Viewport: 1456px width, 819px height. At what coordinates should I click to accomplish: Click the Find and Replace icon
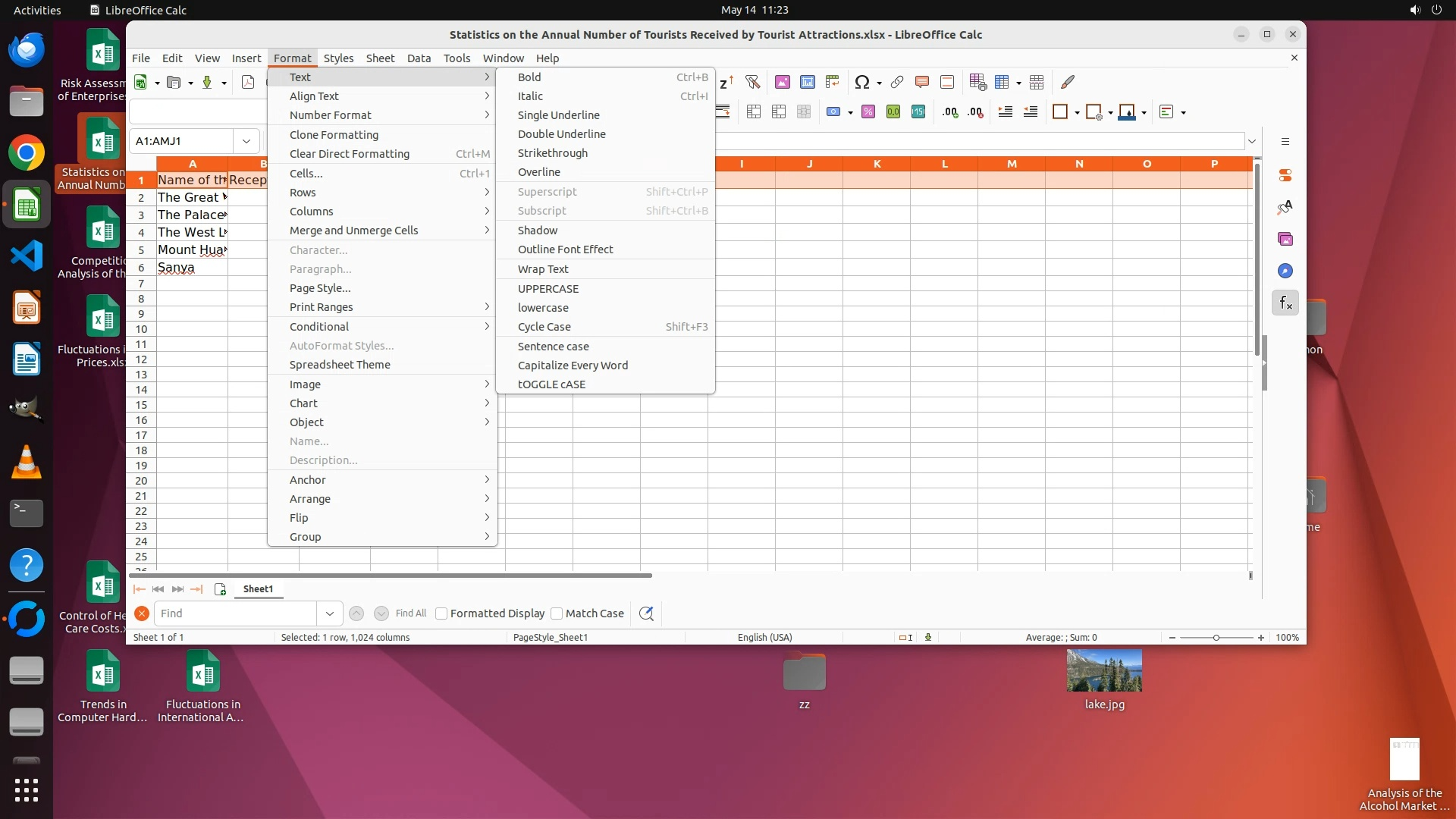point(646,613)
